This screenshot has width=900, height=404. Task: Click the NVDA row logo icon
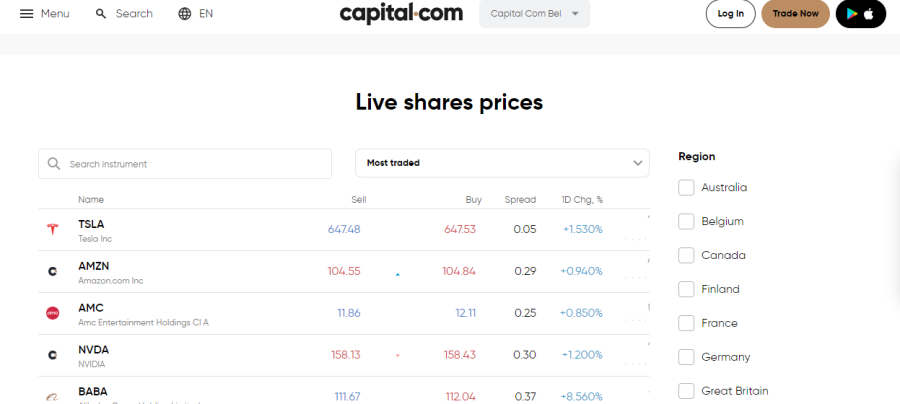coord(52,355)
